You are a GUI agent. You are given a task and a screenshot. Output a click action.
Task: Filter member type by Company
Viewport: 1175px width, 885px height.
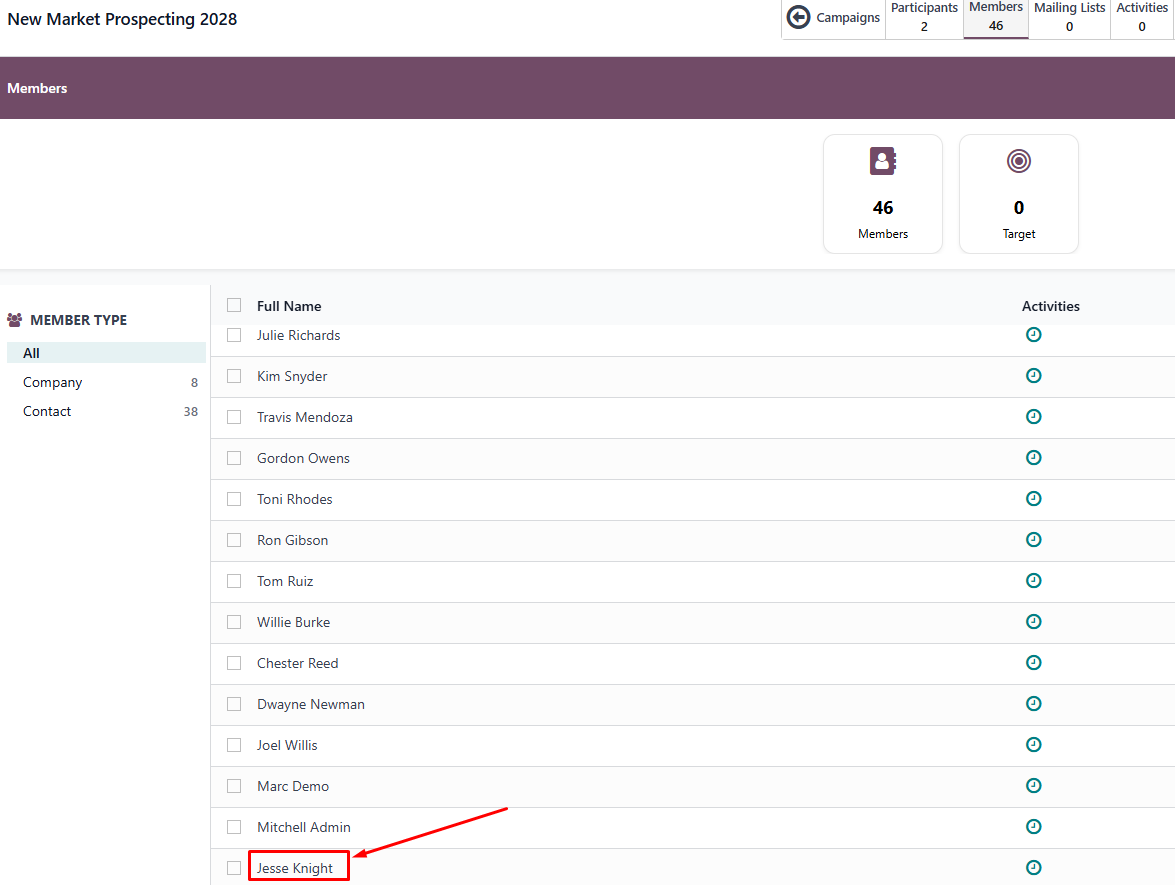pyautogui.click(x=53, y=382)
